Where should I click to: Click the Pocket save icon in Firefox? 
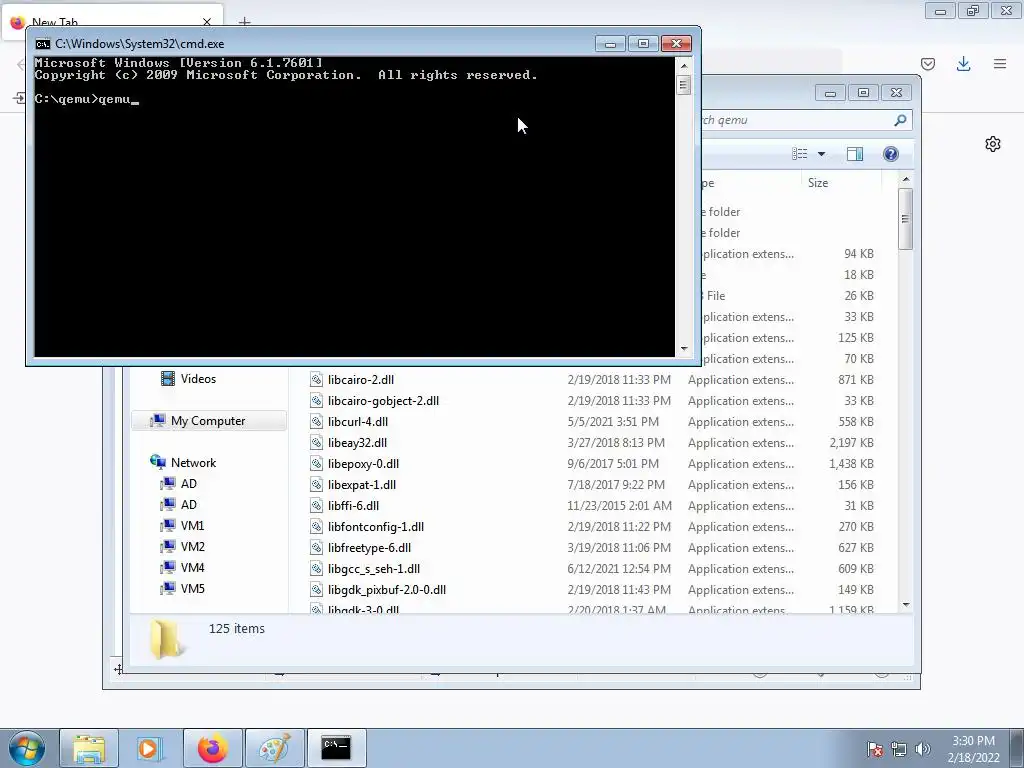click(928, 63)
